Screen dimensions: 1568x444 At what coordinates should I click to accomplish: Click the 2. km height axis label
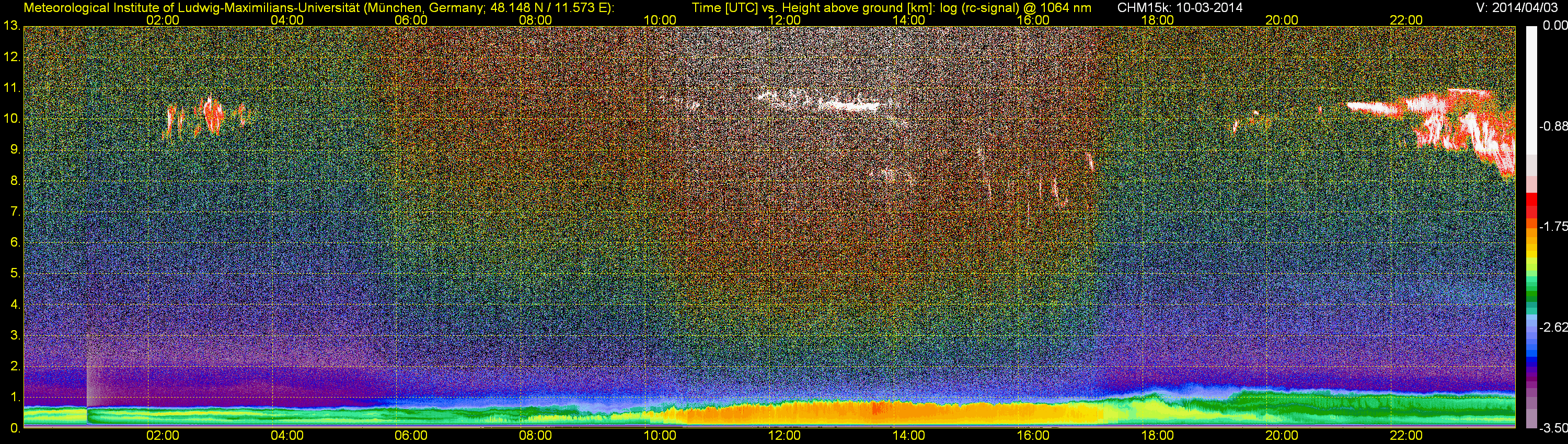[x=15, y=366]
